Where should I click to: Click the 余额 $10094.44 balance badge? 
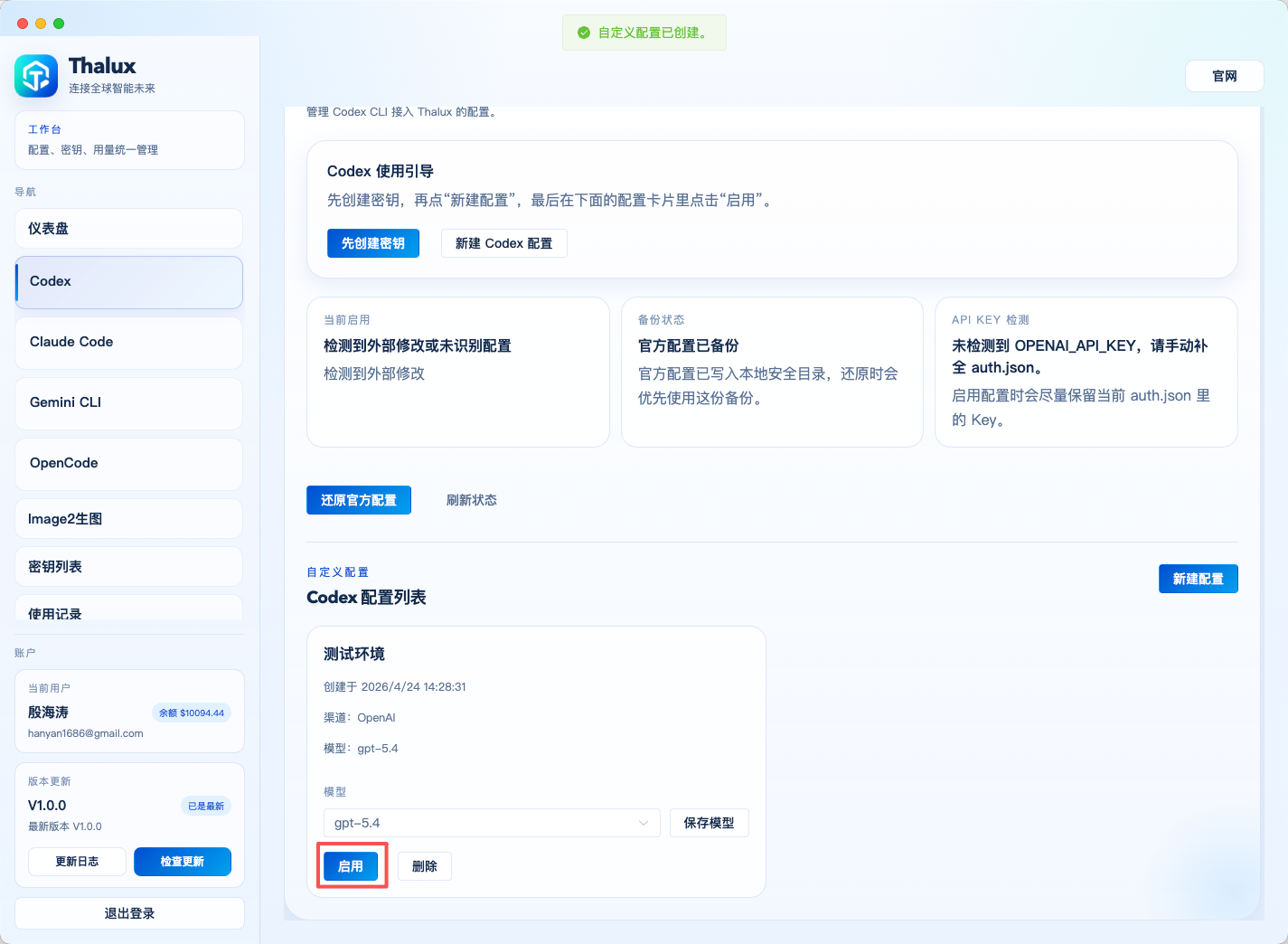click(x=192, y=713)
